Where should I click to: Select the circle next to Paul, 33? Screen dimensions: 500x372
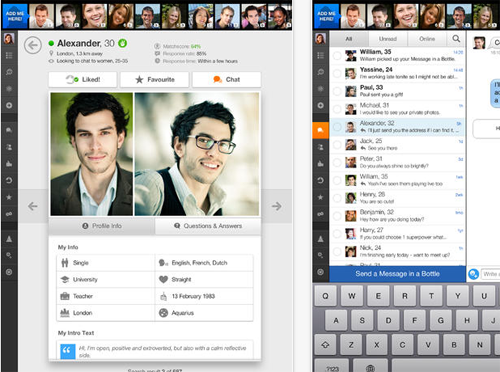[337, 91]
